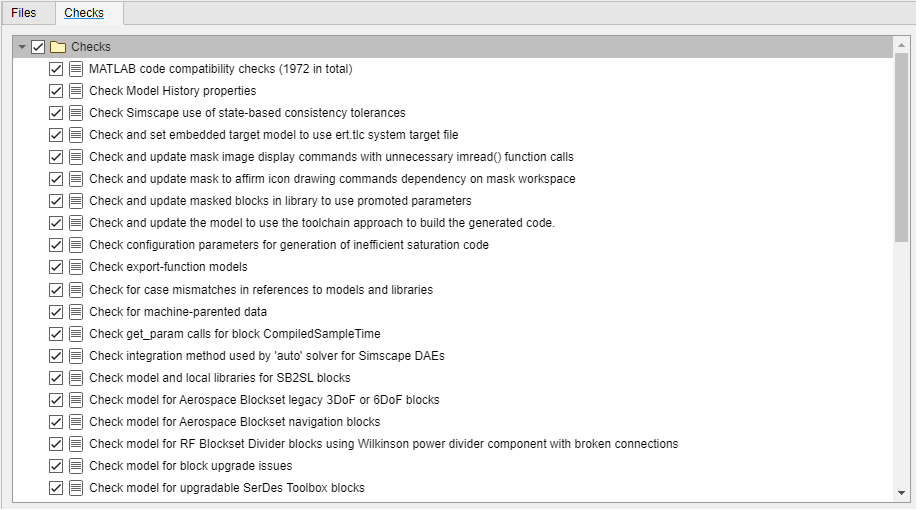
Task: Uncheck the top-level Checks folder checkbox
Action: point(39,47)
